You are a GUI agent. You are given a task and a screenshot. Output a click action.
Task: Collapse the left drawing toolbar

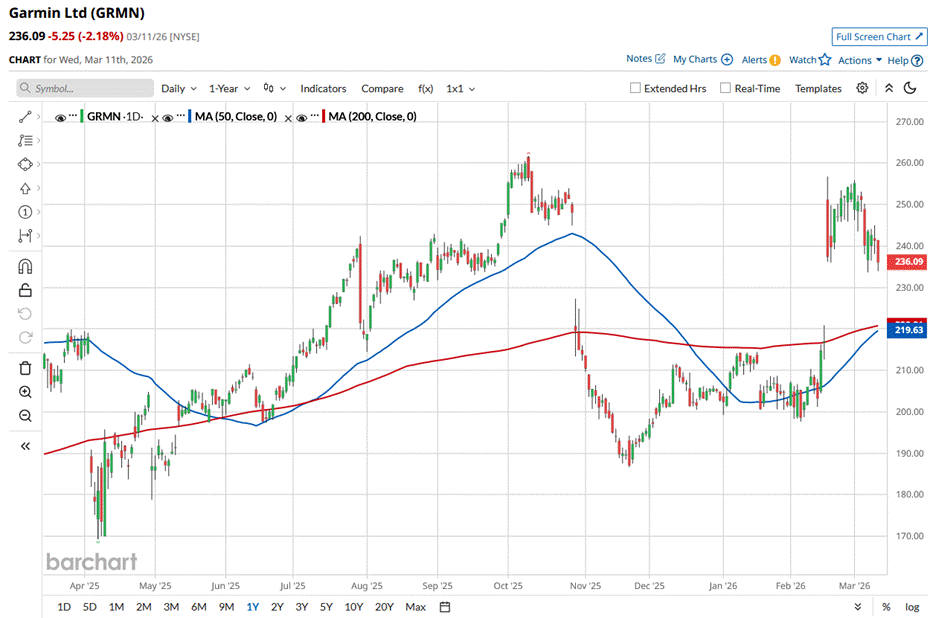pos(25,446)
